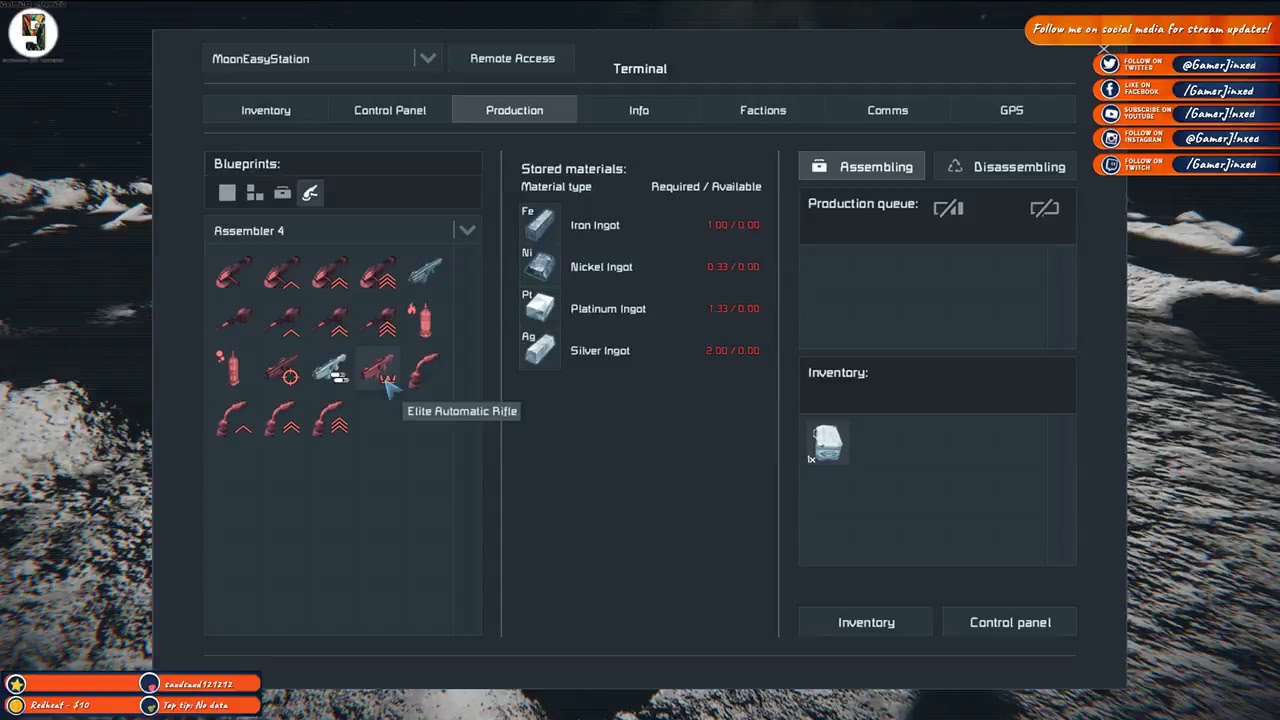Screen dimensions: 1280x720
Task: Switch to the Factions tab
Action: pos(763,110)
